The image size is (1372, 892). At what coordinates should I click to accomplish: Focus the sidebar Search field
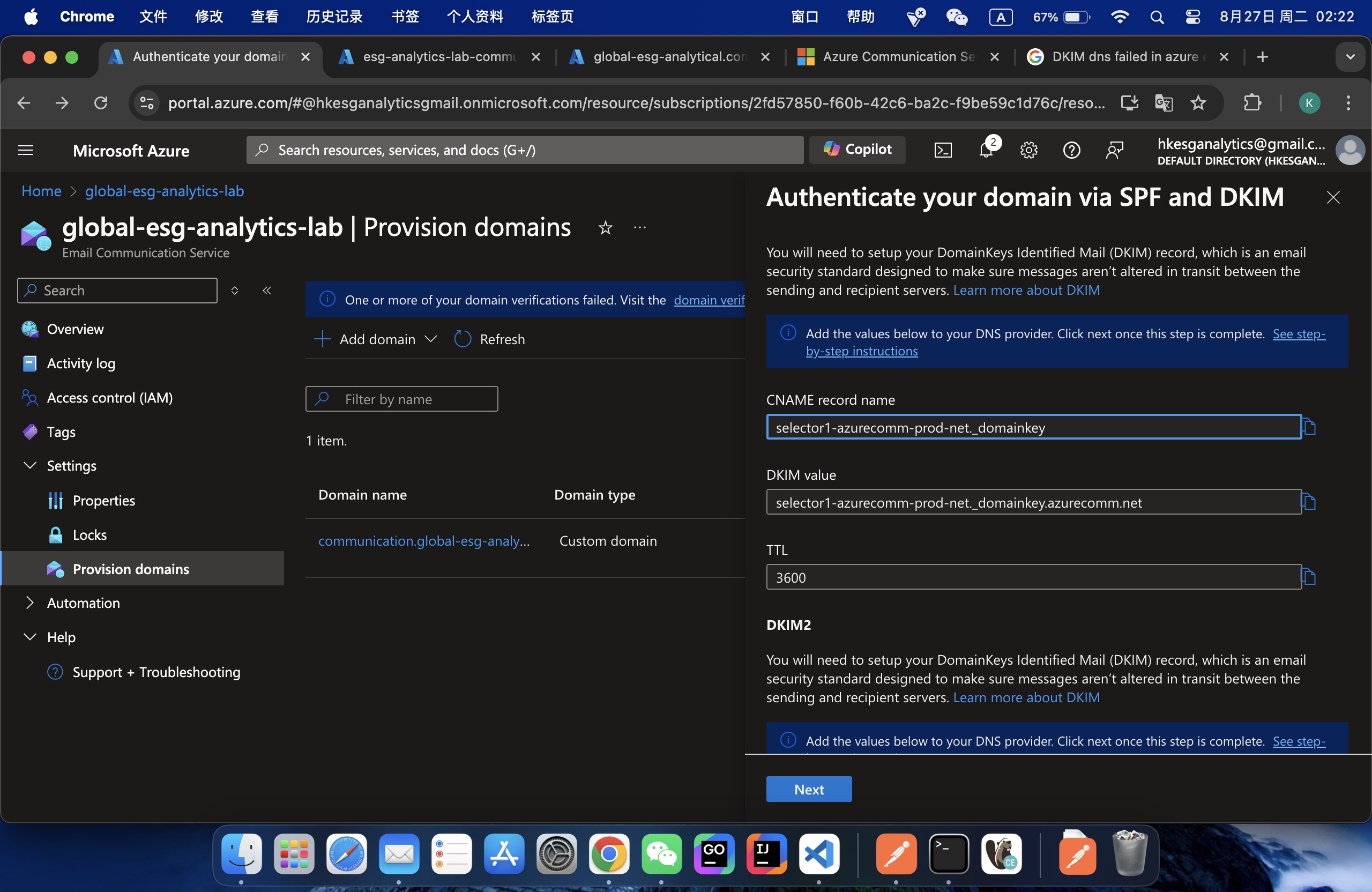[117, 291]
